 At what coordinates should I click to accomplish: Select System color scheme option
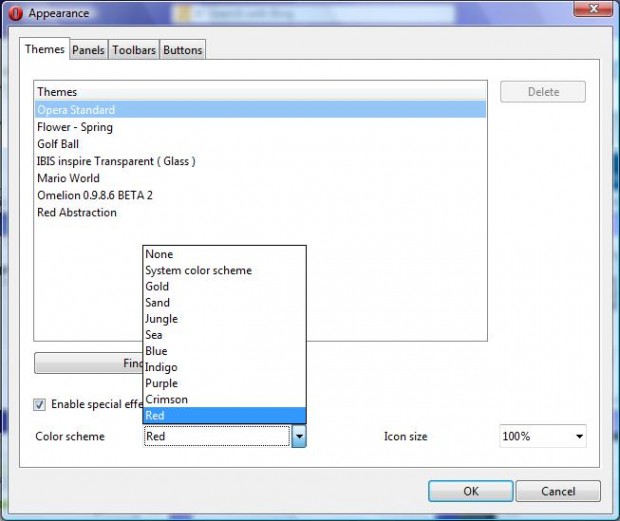point(224,270)
